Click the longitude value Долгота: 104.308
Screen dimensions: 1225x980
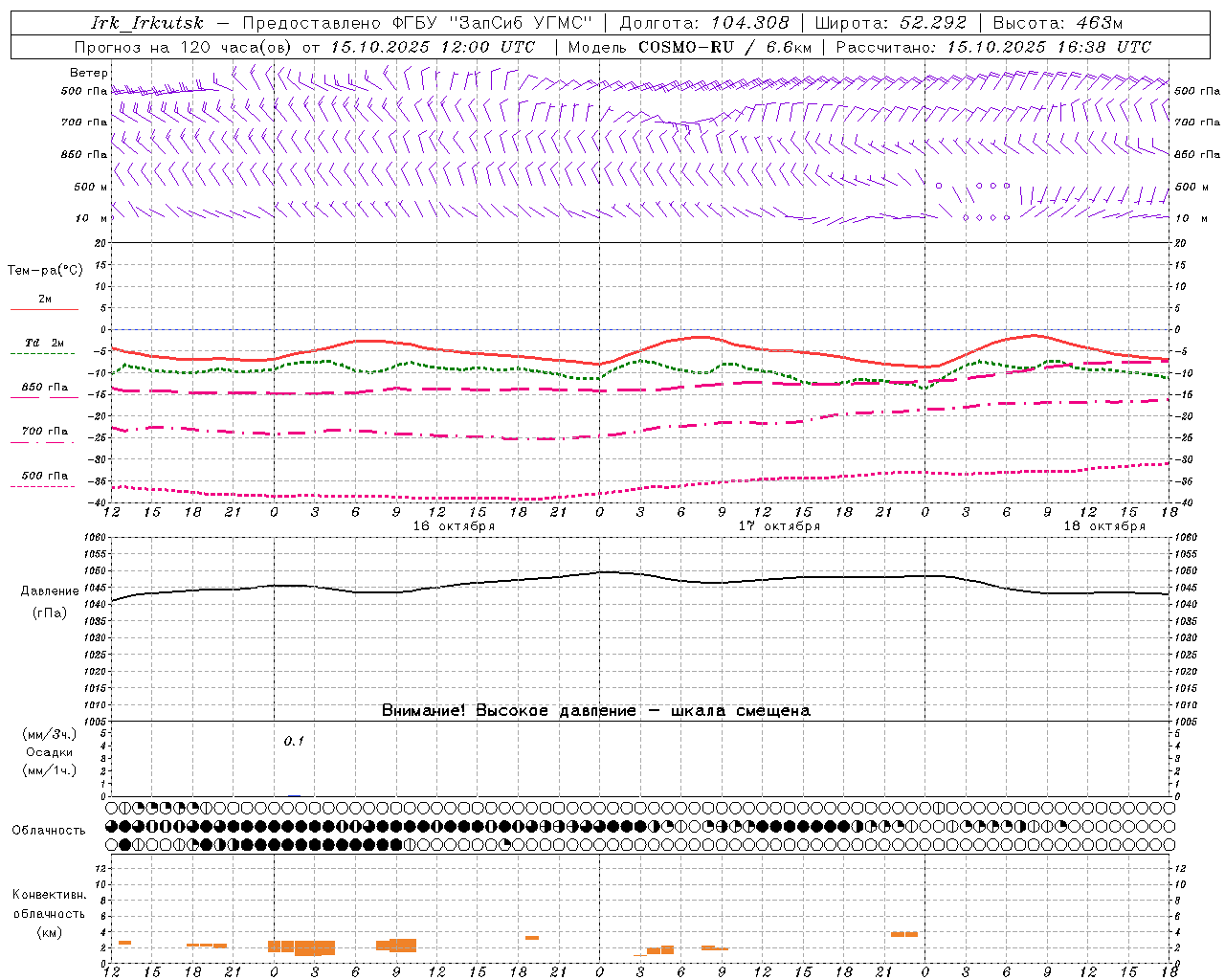point(704,23)
